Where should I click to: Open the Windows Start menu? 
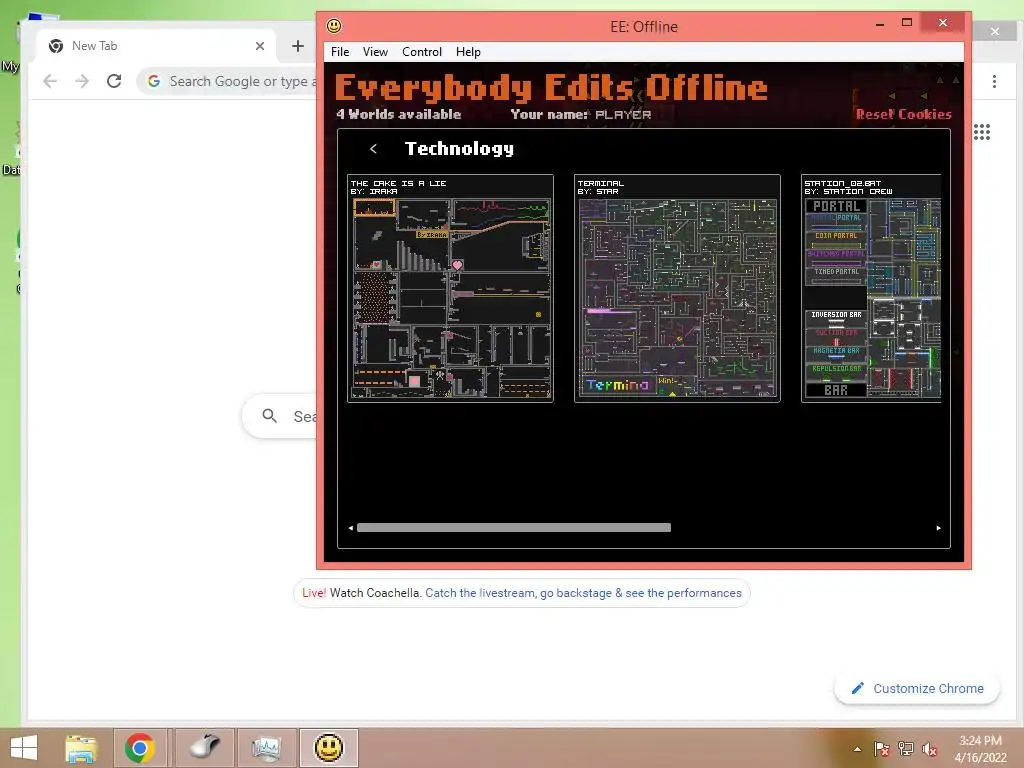click(x=24, y=748)
